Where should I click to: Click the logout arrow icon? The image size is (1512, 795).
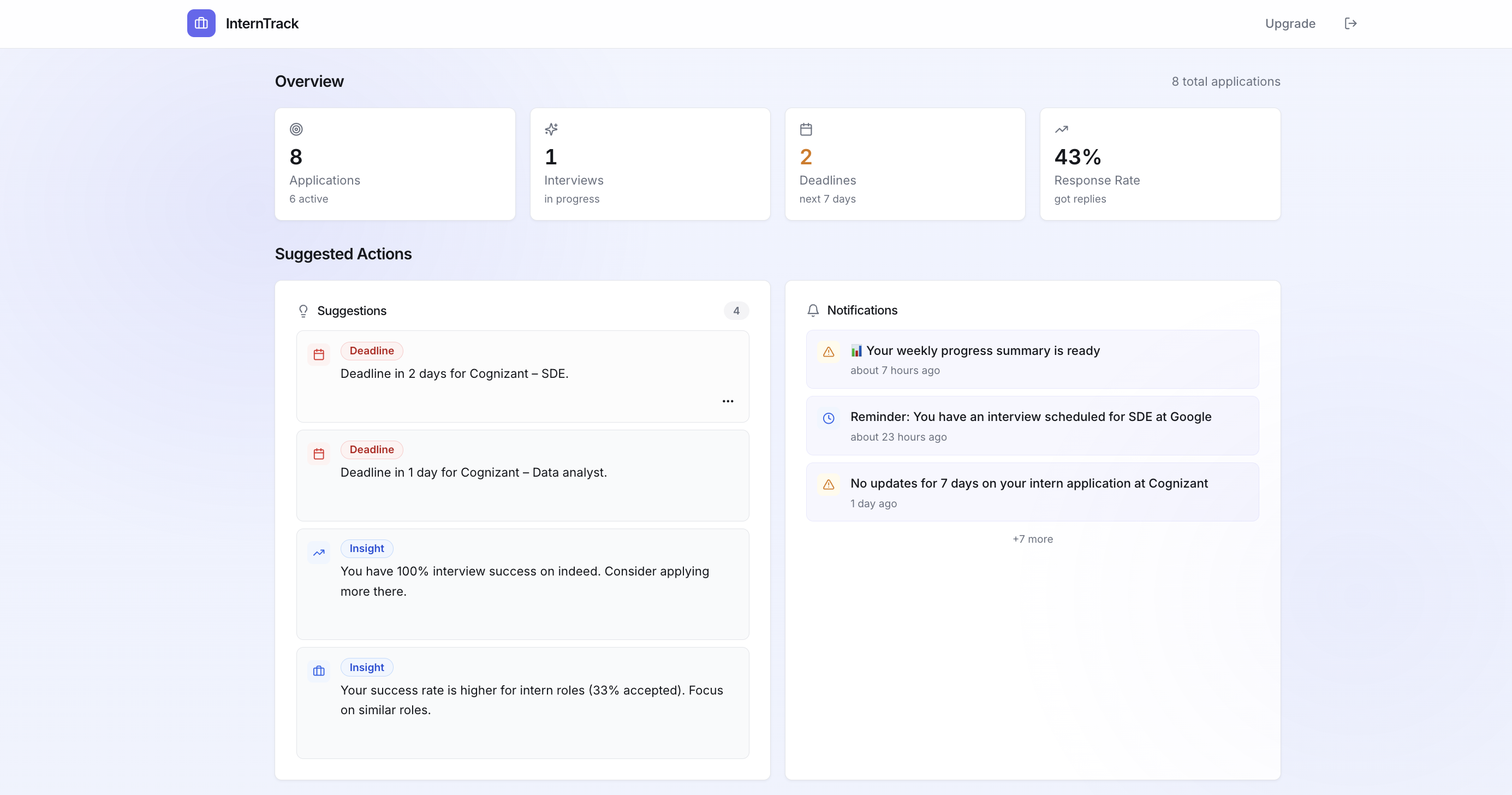[1350, 23]
